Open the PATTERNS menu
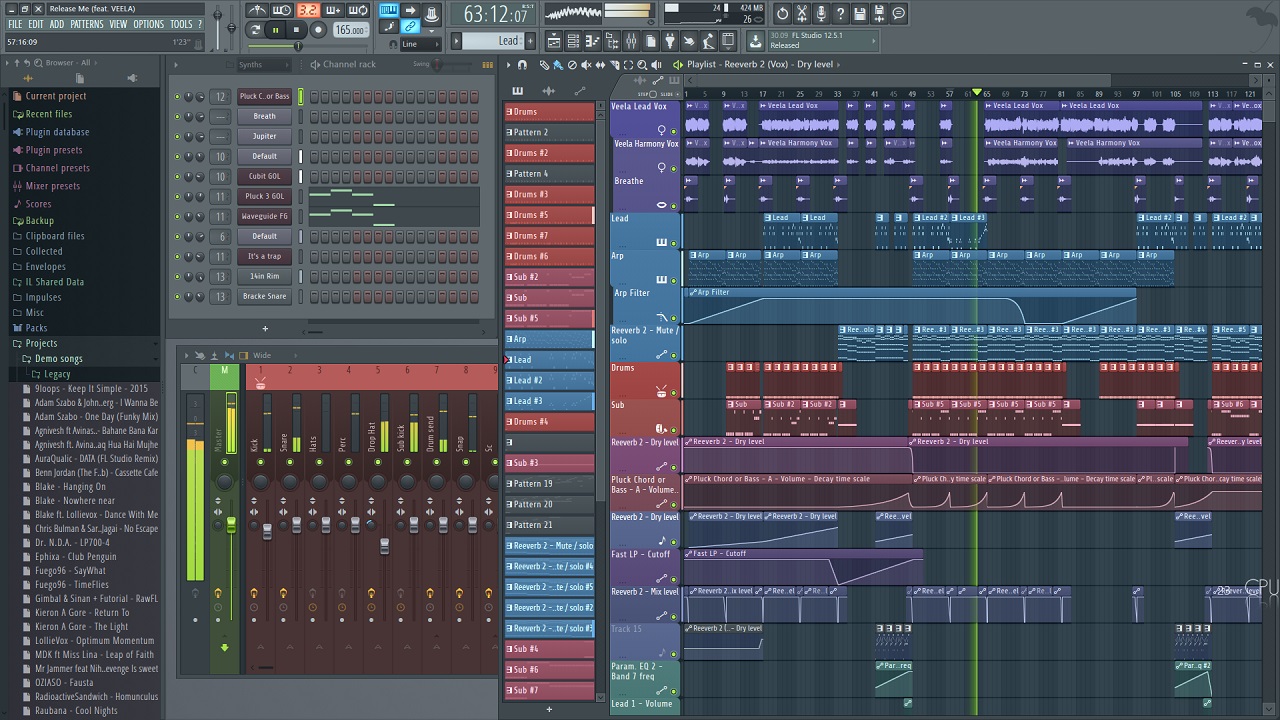1280x720 pixels. (86, 24)
